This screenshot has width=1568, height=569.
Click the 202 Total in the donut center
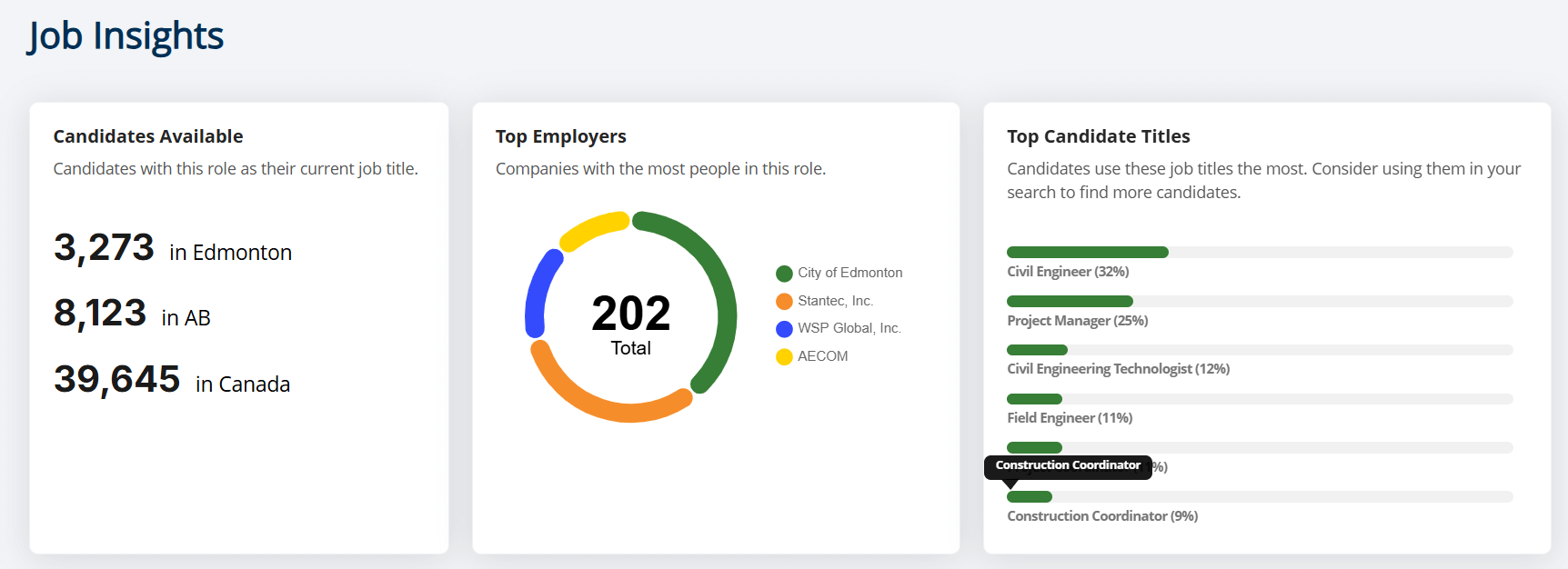click(630, 323)
